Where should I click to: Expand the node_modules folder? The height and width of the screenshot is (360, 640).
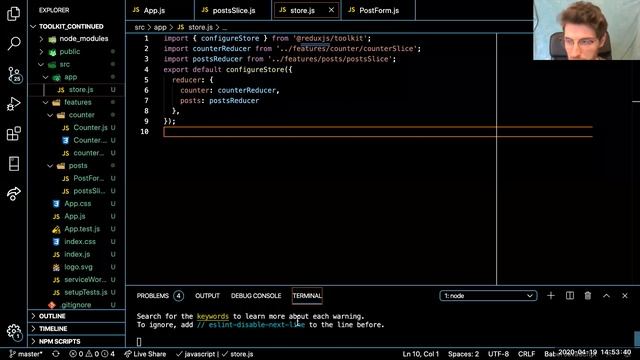pos(76,39)
